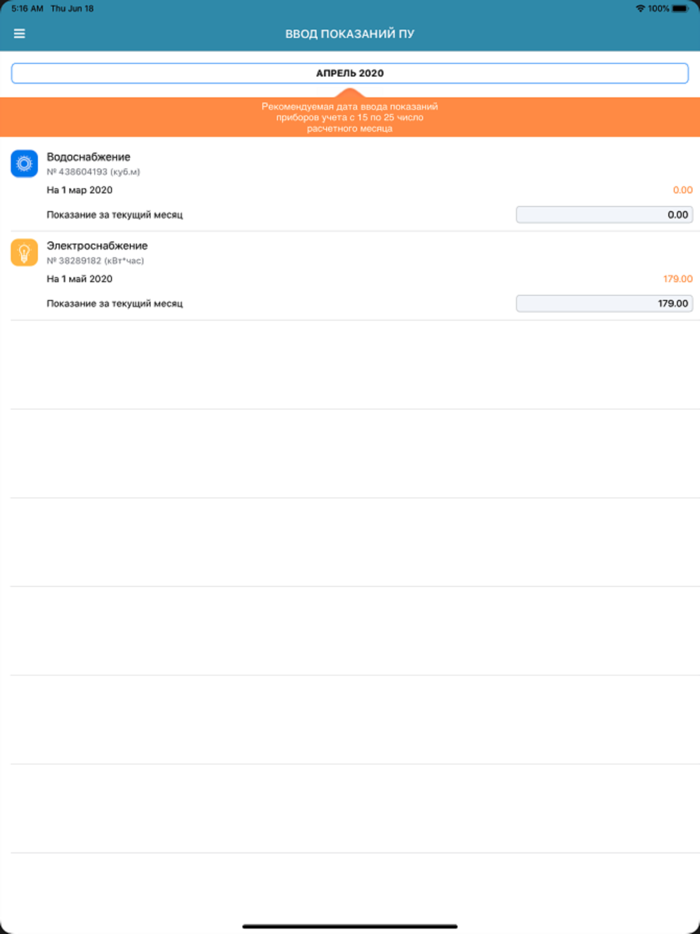Click the battery indicator icon
The width and height of the screenshot is (700, 934).
pyautogui.click(x=681, y=8)
